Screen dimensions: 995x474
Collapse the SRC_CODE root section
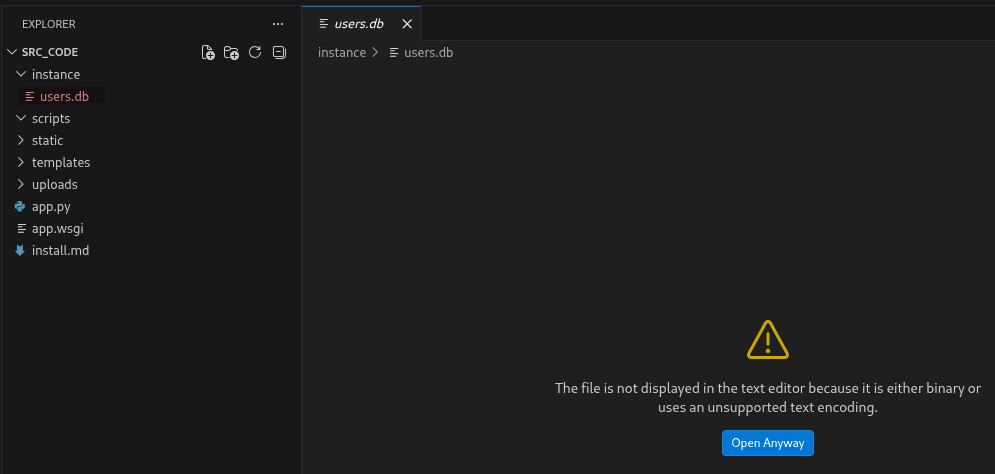click(12, 52)
